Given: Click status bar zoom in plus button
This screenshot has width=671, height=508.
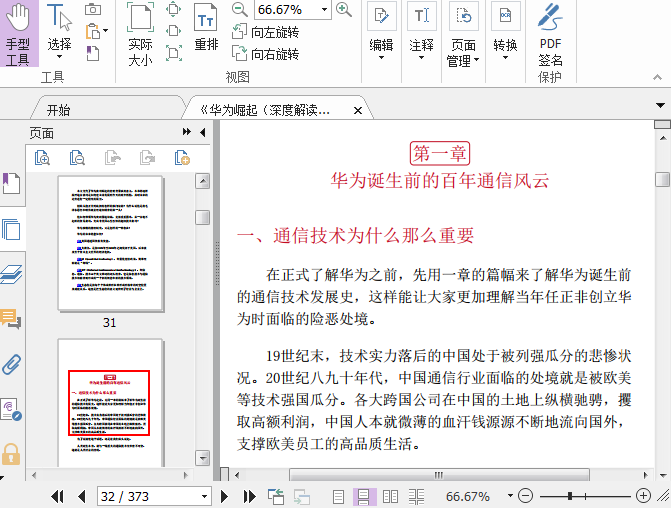Looking at the screenshot, I should 643,496.
